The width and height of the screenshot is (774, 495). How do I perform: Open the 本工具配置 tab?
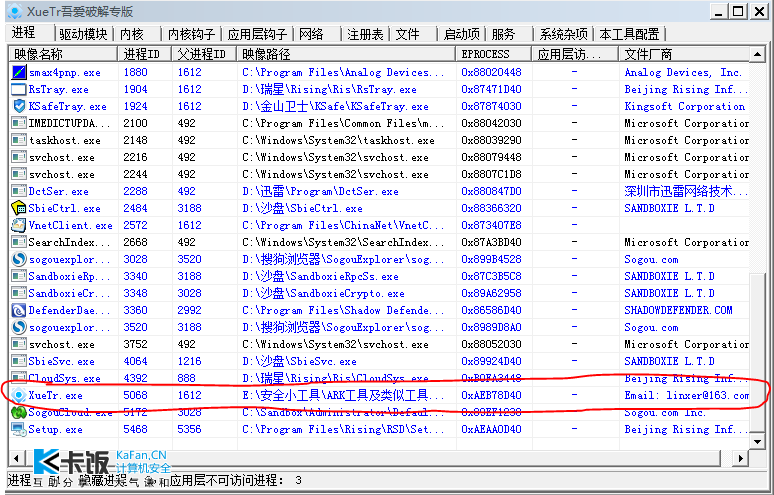(x=629, y=34)
